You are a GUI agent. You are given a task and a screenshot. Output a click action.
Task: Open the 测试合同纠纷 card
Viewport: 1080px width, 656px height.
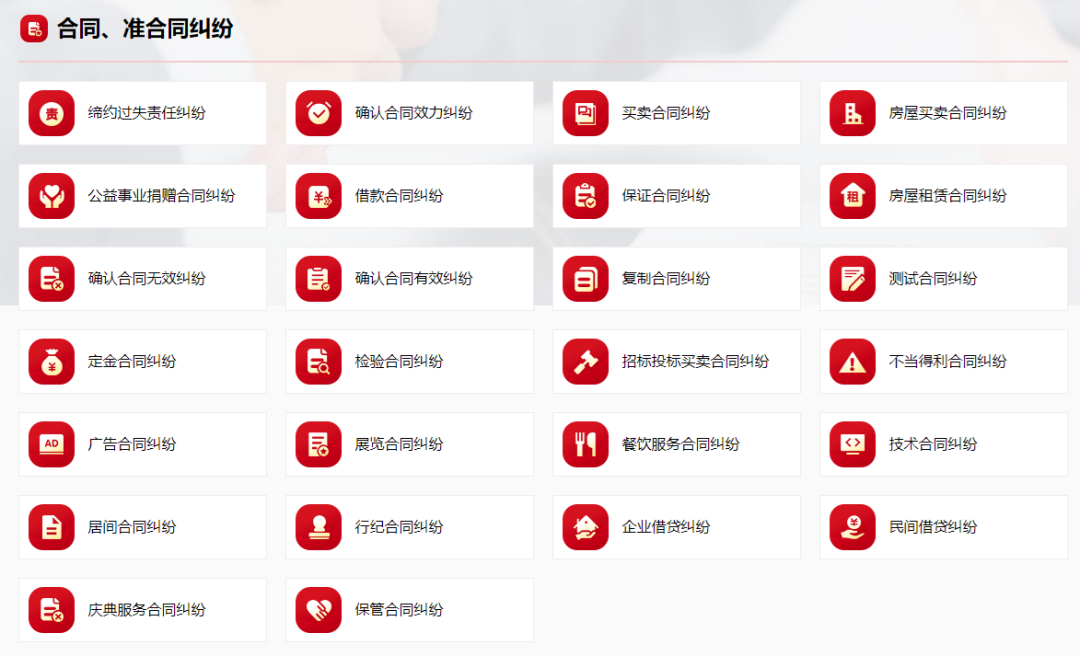(x=942, y=278)
